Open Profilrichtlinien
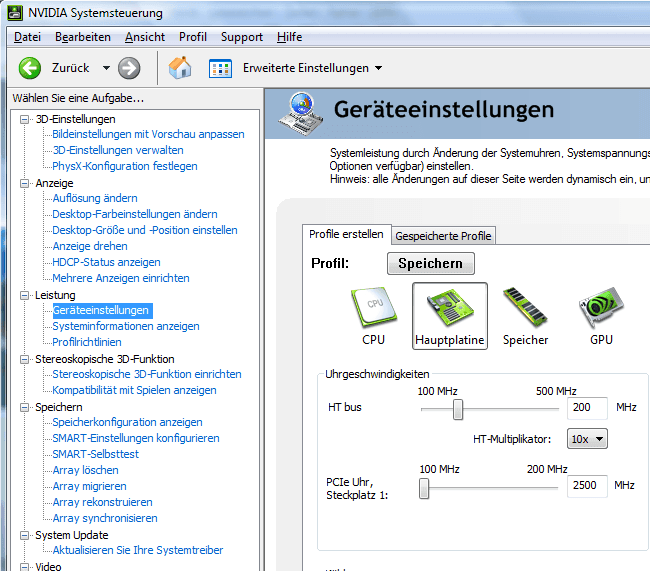Screen dimensions: 650x571 [x=87, y=343]
